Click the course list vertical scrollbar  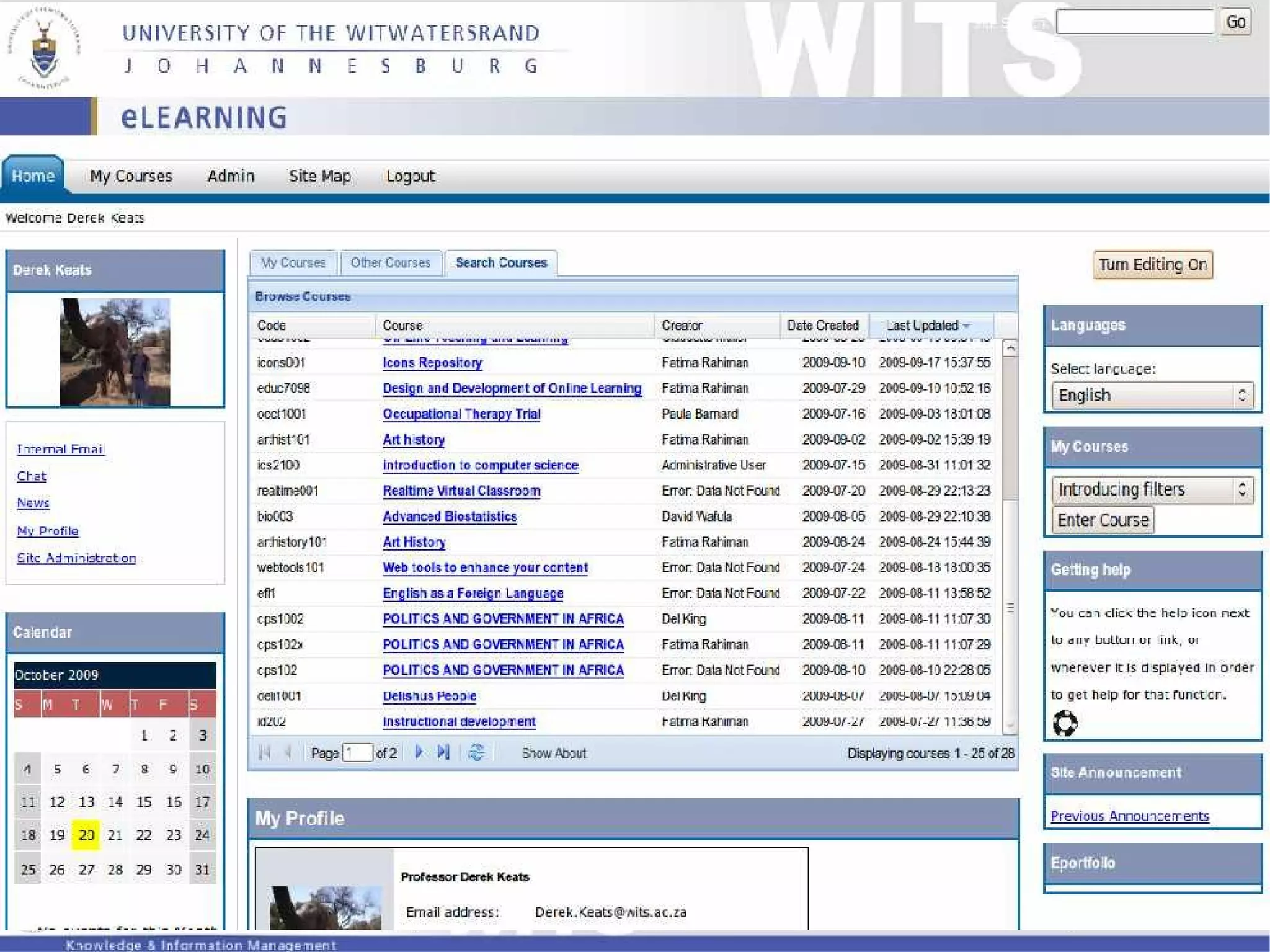pyautogui.click(x=1010, y=536)
